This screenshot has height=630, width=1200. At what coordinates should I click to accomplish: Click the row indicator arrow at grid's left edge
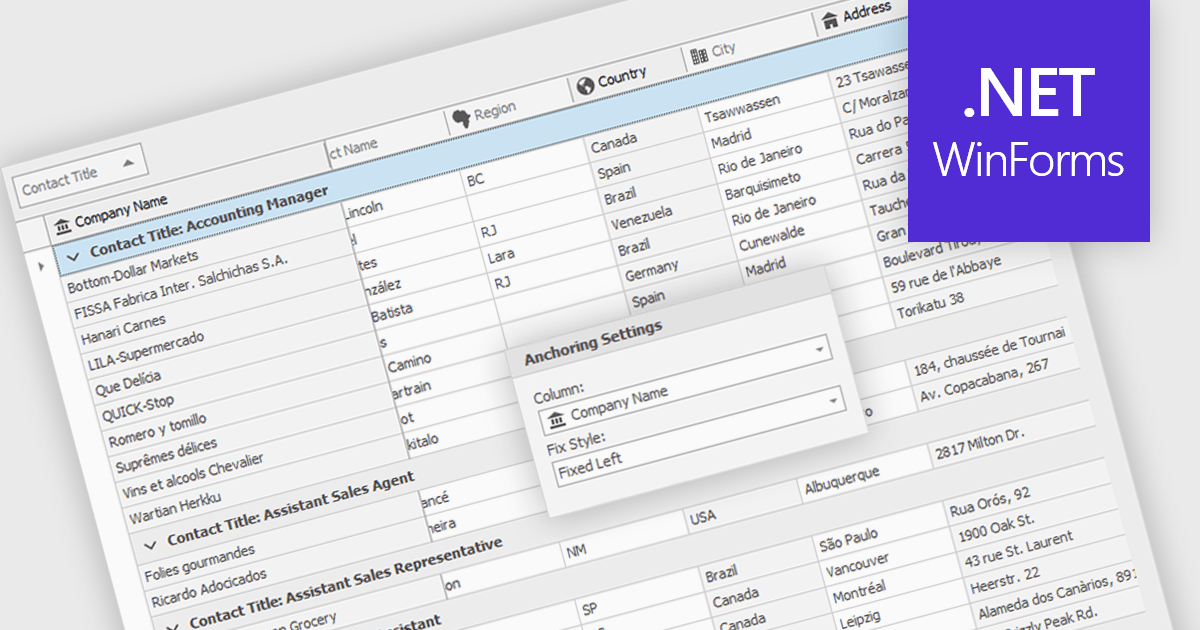tap(40, 267)
